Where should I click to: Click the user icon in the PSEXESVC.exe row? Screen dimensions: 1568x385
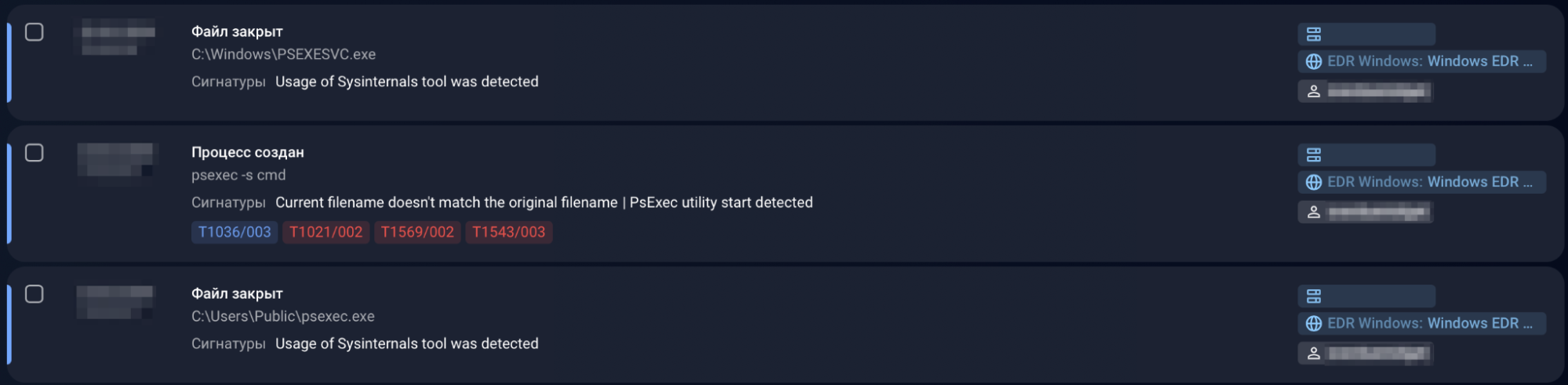[x=1314, y=92]
